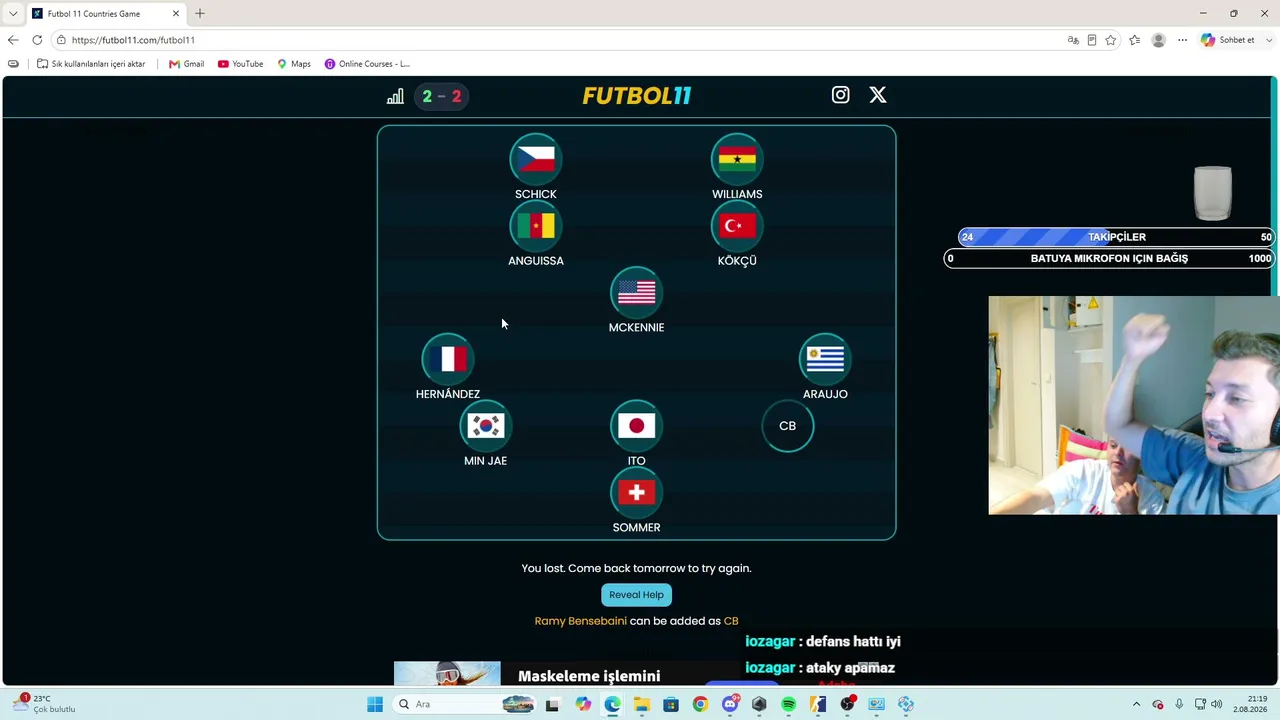Open File Explorer from the taskbar

click(641, 705)
